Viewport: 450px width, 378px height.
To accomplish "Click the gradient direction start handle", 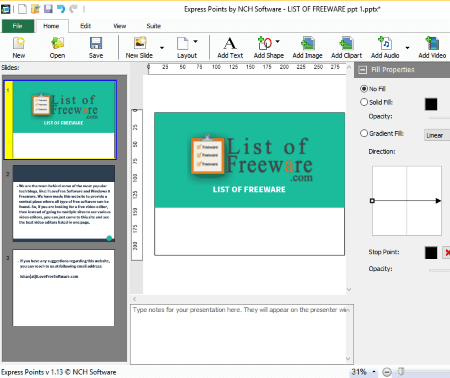I will 372,201.
